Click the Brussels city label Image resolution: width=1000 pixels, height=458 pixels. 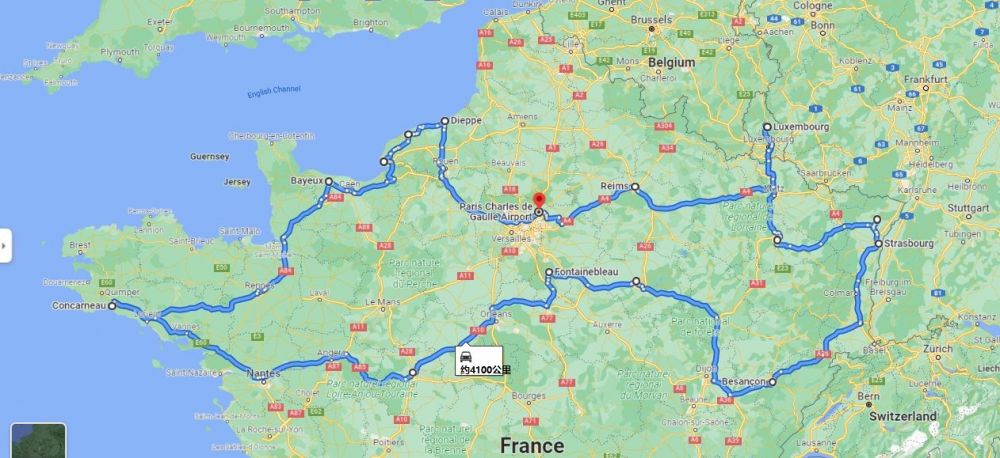point(651,20)
